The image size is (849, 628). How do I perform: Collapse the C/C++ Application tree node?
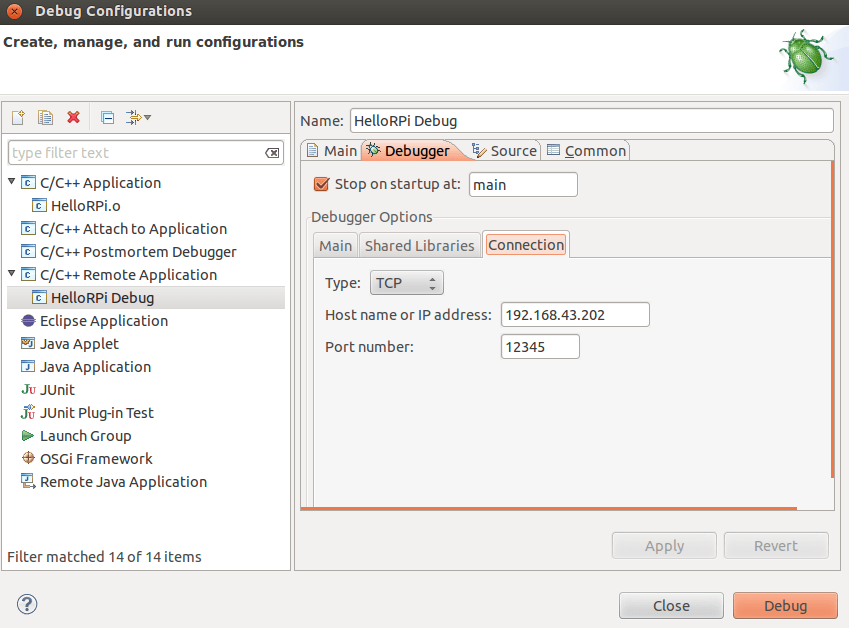(x=12, y=182)
